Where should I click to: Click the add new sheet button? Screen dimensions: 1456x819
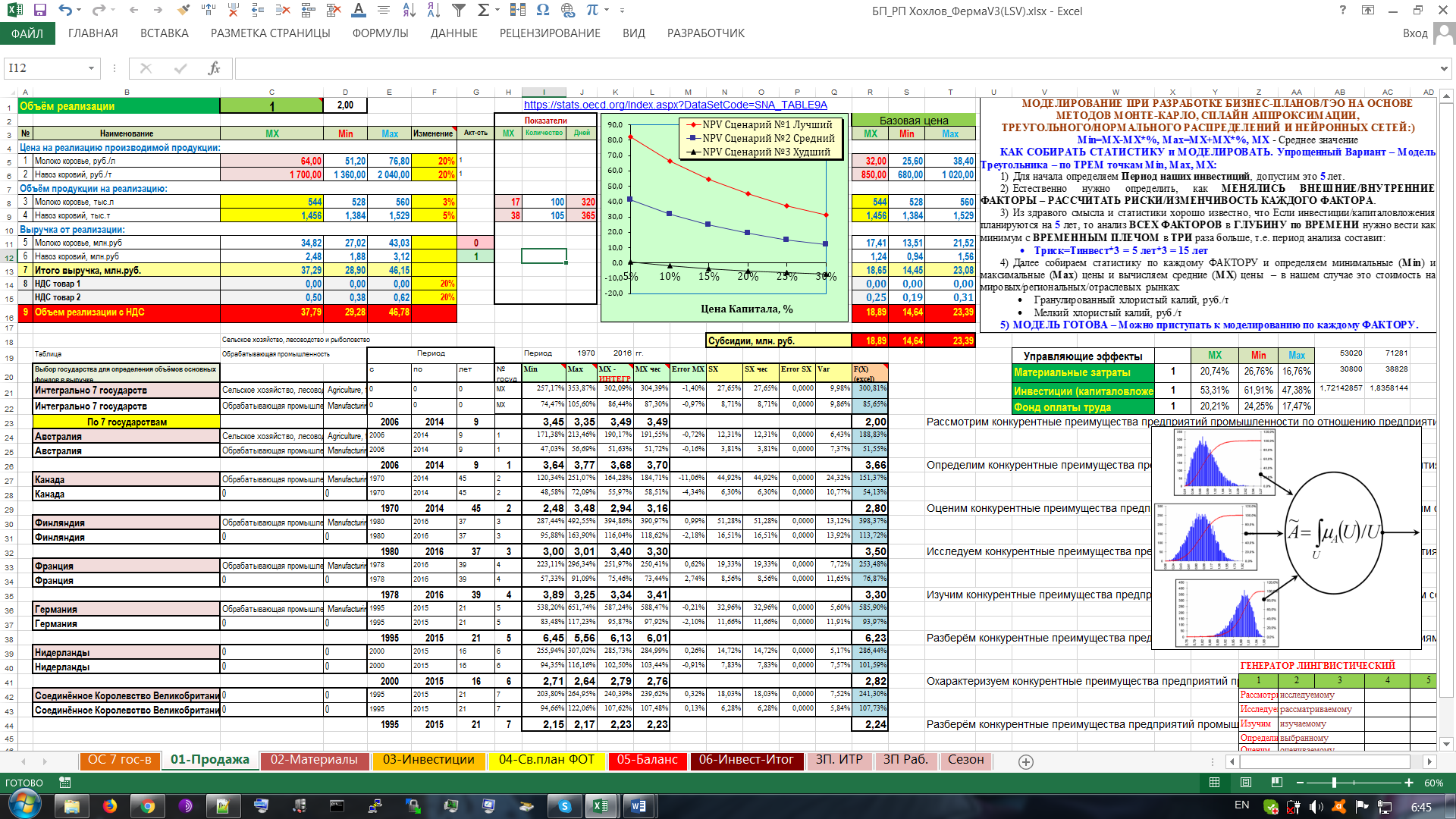pyautogui.click(x=1026, y=761)
